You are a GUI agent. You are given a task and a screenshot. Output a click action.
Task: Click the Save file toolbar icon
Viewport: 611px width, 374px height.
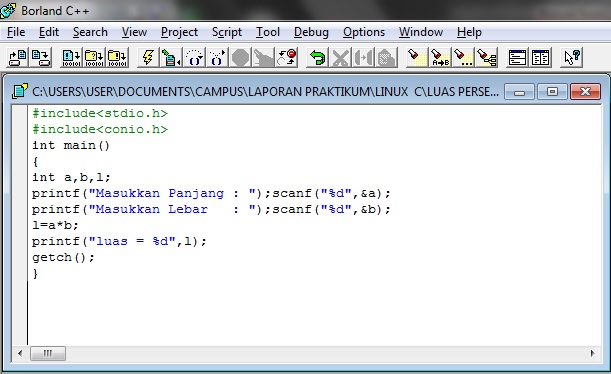coord(41,58)
